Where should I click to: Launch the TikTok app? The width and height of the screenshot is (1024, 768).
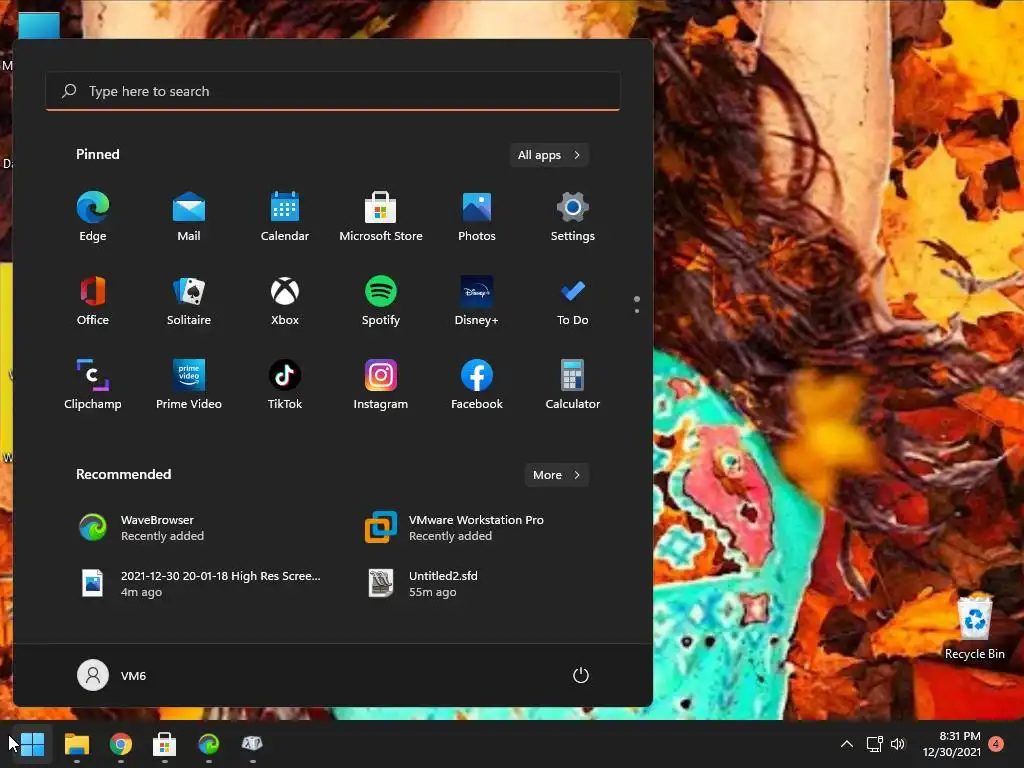pyautogui.click(x=285, y=384)
